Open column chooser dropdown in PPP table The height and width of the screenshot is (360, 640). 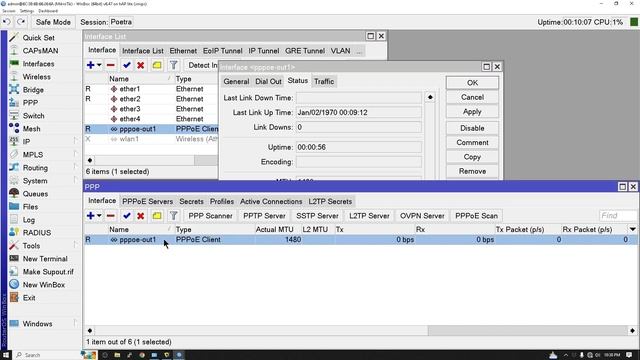click(632, 229)
